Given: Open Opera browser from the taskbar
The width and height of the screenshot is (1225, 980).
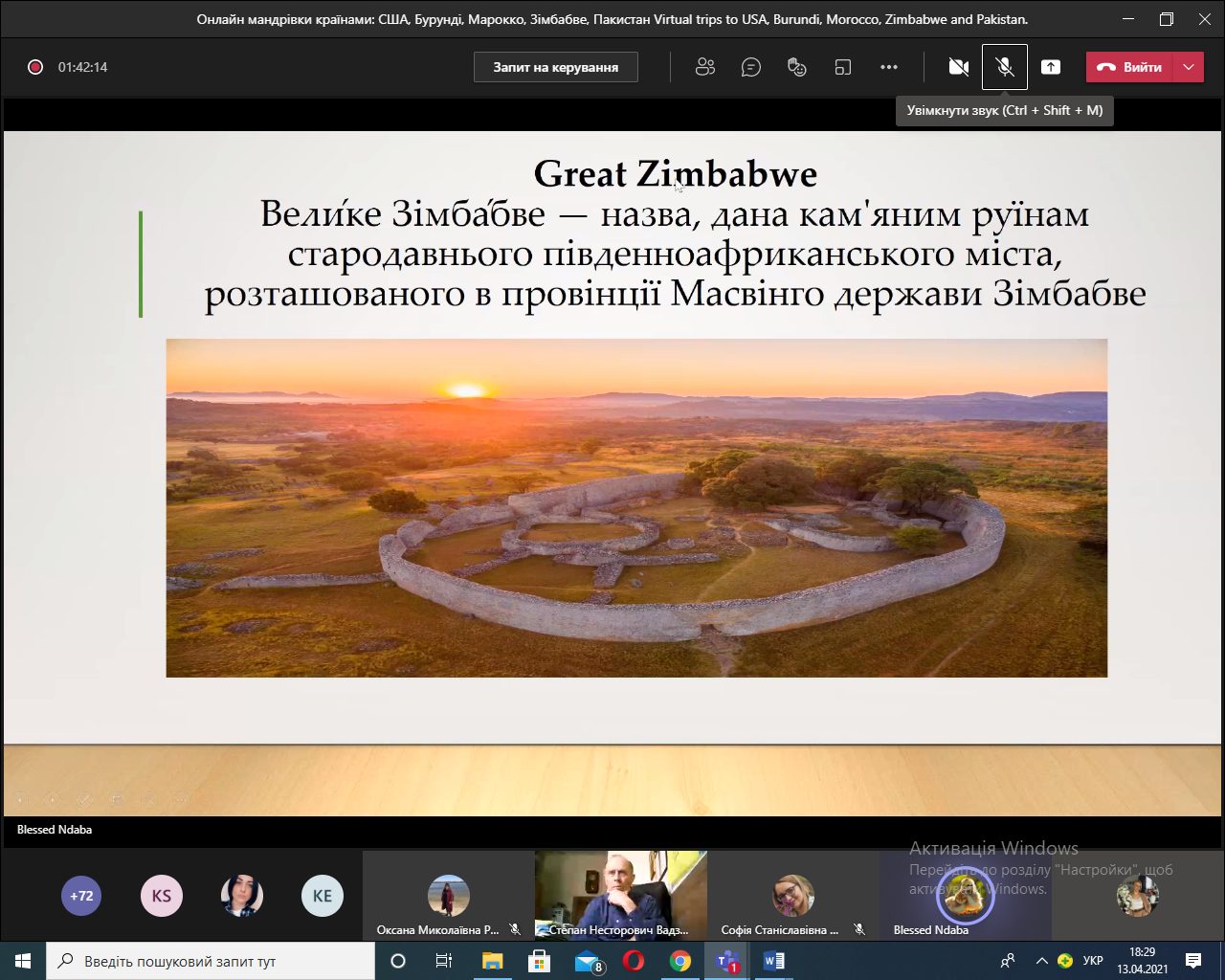Looking at the screenshot, I should point(634,961).
